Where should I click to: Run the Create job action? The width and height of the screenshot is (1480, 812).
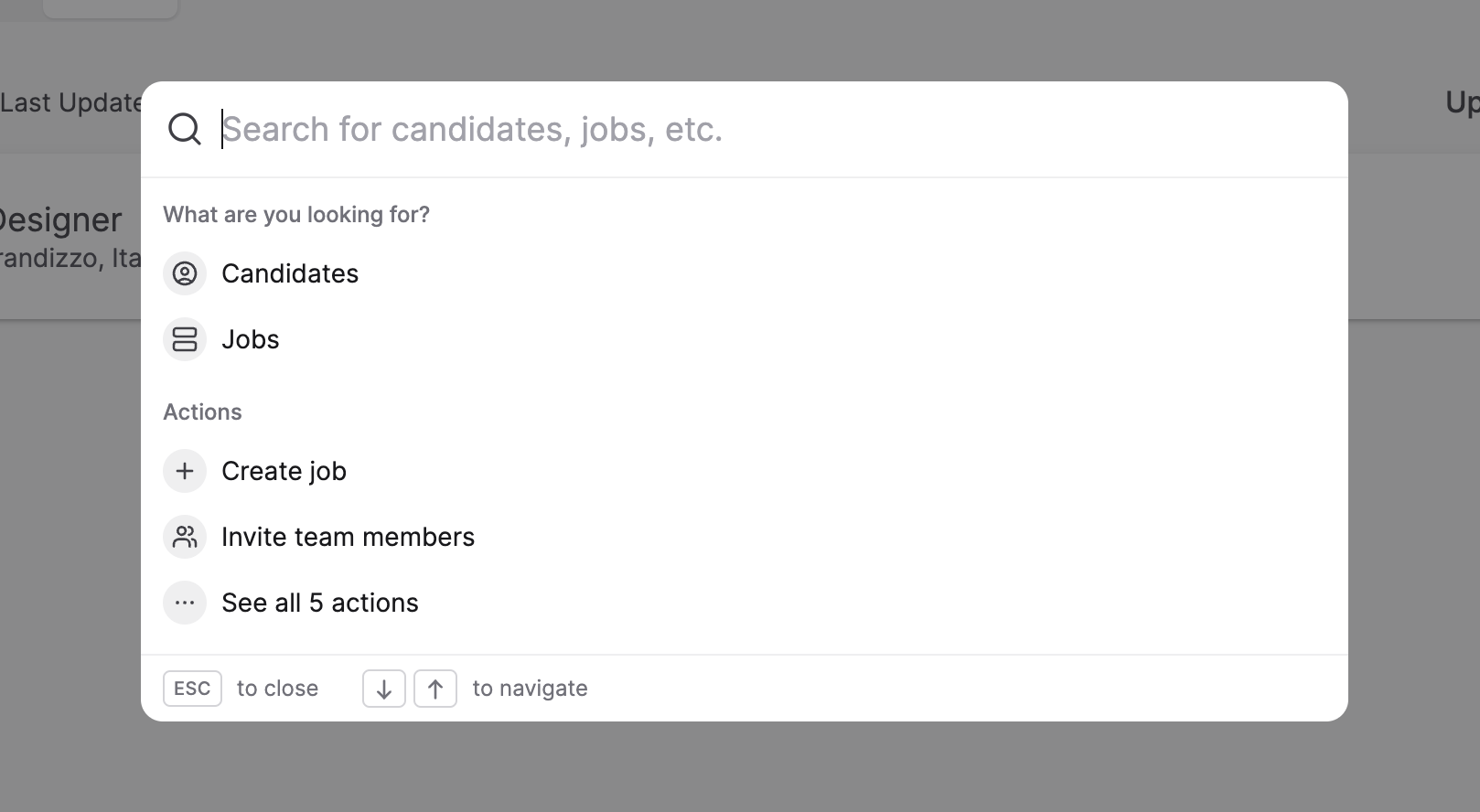tap(284, 471)
